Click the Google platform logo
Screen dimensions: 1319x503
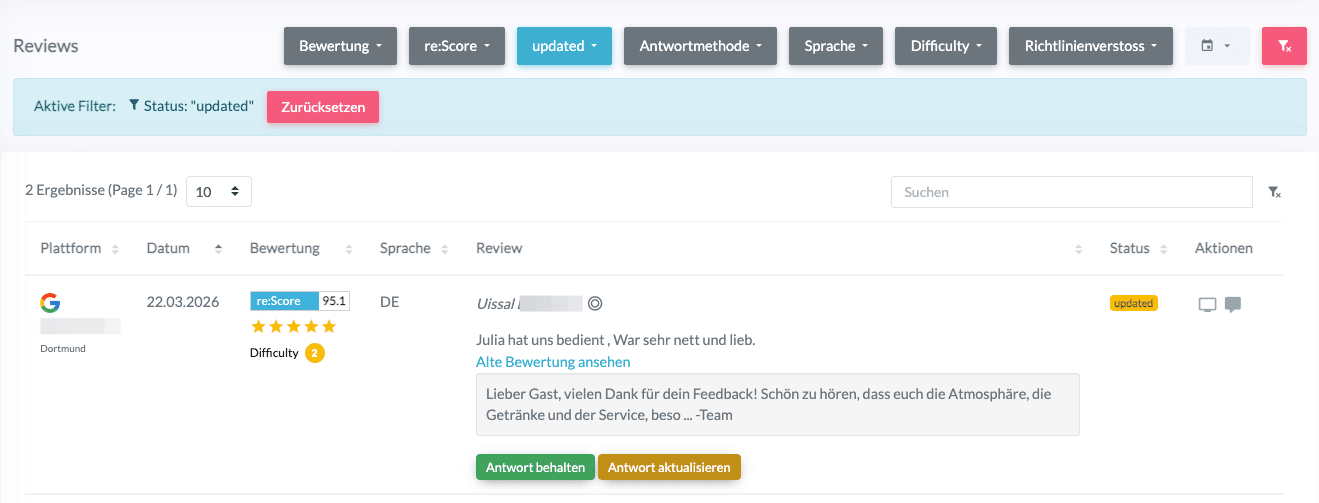pyautogui.click(x=50, y=303)
